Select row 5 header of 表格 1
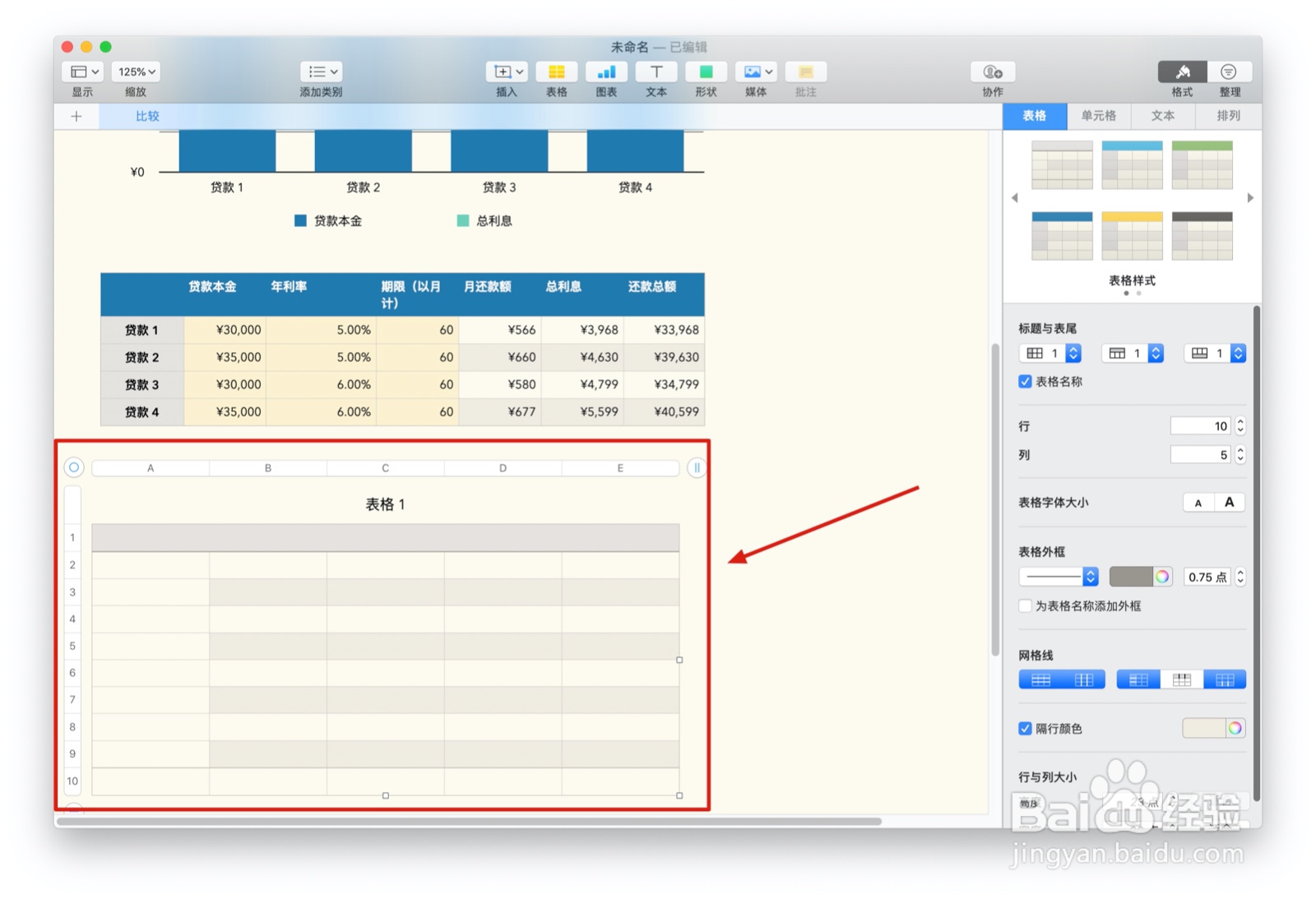The width and height of the screenshot is (1316, 899). (x=72, y=646)
